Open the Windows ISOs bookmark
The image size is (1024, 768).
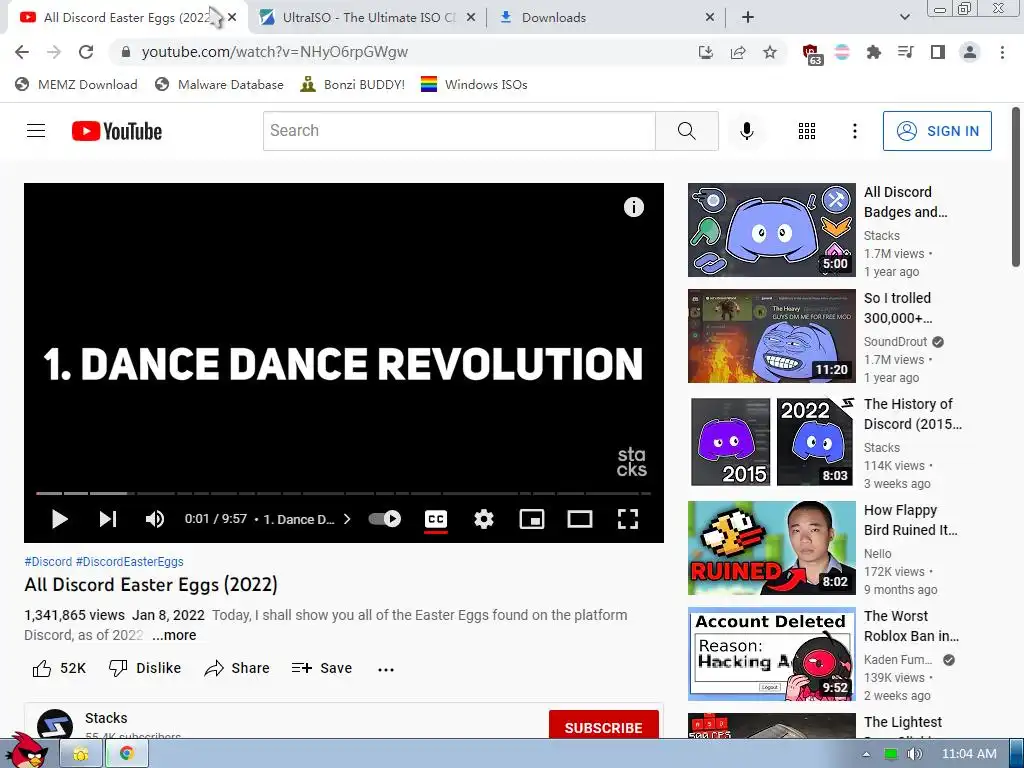click(x=474, y=84)
